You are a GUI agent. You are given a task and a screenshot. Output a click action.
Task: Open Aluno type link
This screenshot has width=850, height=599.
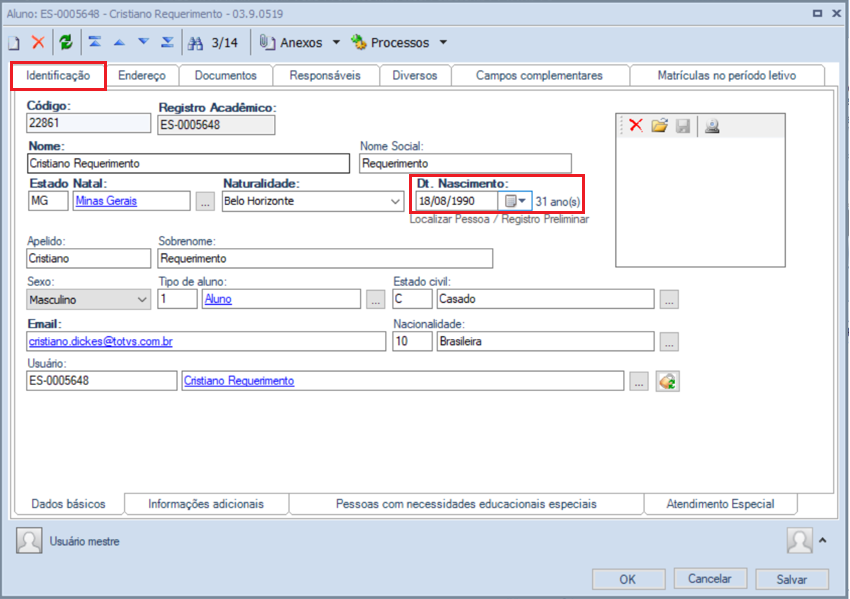(218, 299)
